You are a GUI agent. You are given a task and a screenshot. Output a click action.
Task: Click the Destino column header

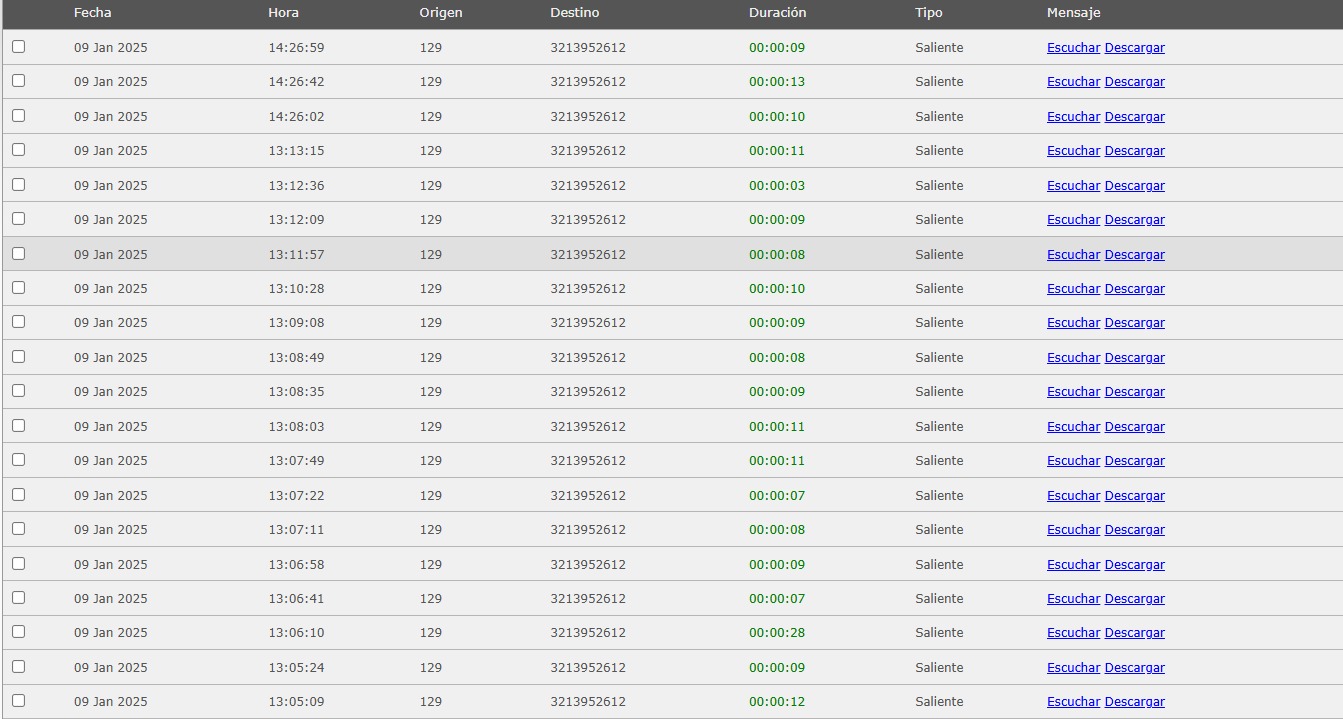click(575, 13)
